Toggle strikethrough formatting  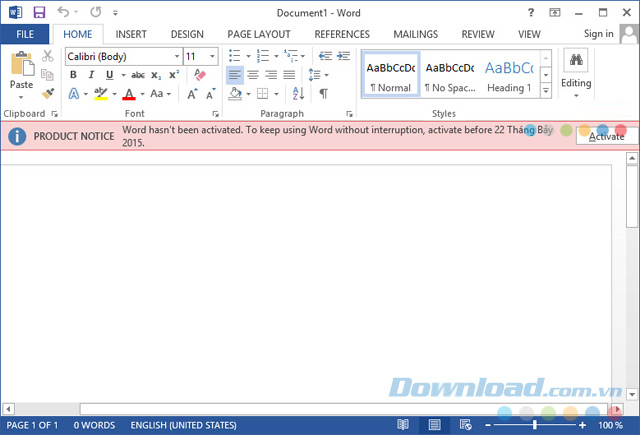point(138,75)
